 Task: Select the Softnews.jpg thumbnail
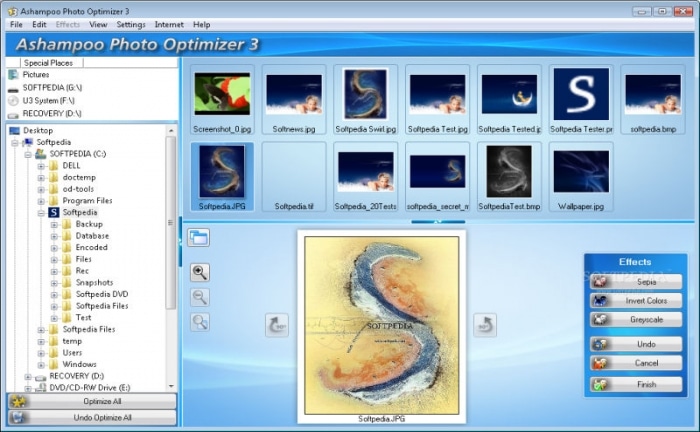tap(294, 100)
